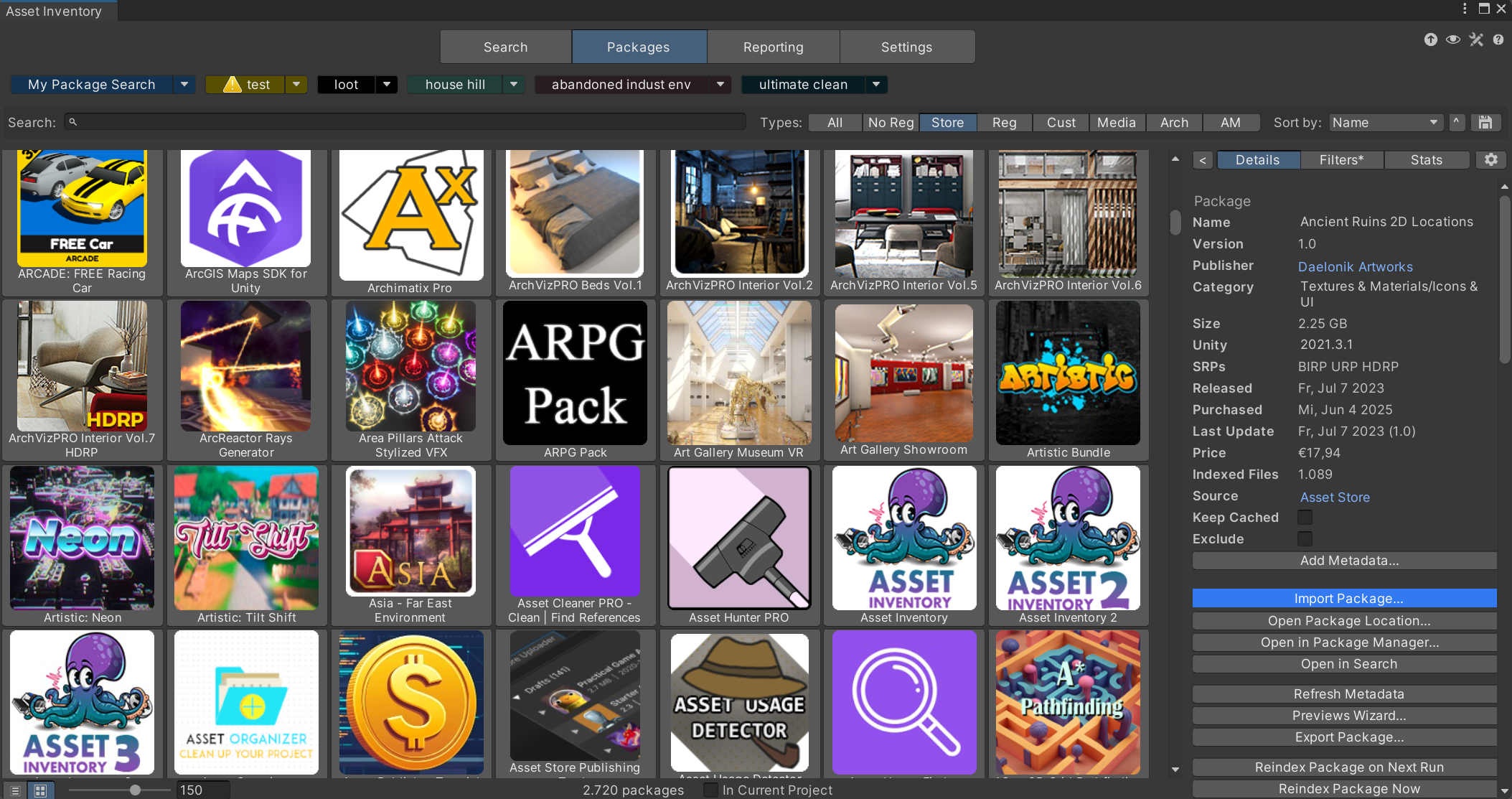Open My Package Search dropdown arrow

pos(184,85)
